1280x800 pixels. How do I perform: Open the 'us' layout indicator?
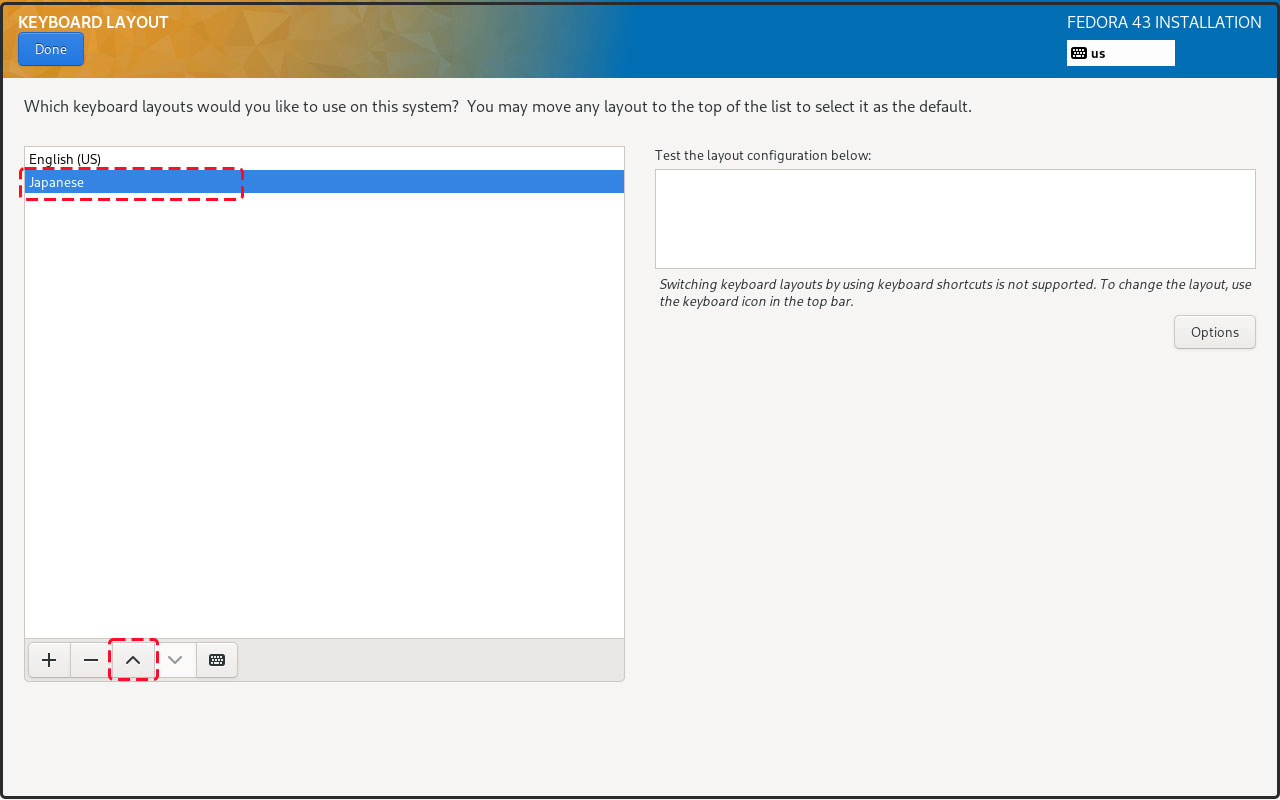tap(1120, 53)
